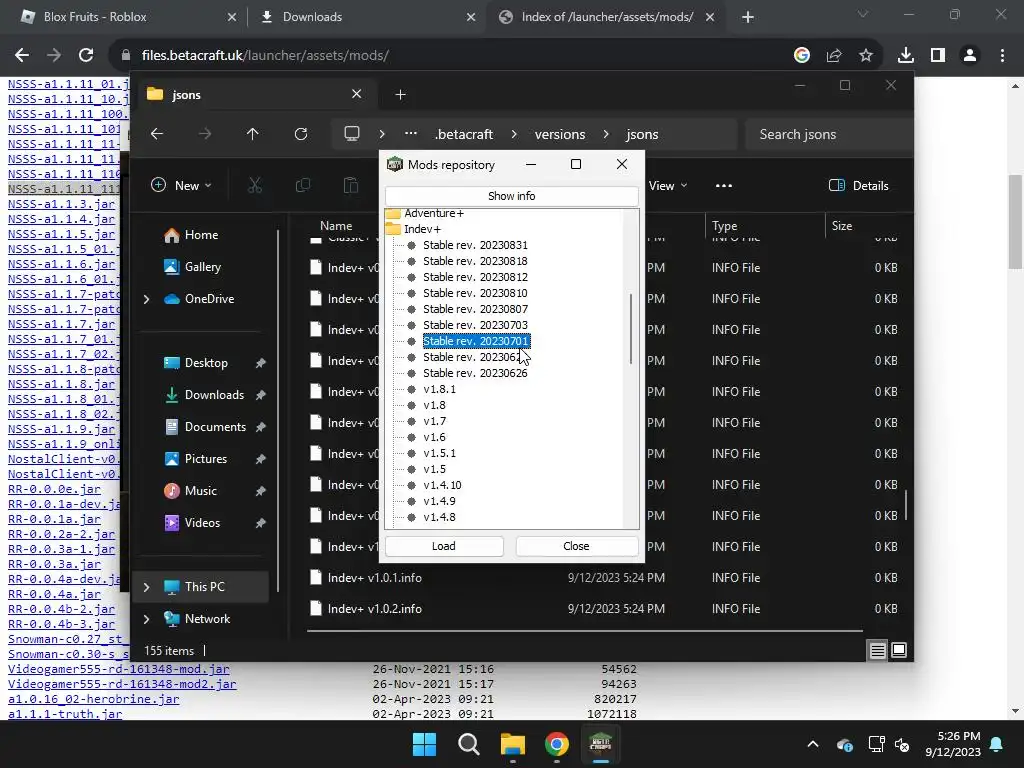Image resolution: width=1024 pixels, height=768 pixels.
Task: Toggle the Details pane button
Action: pyautogui.click(x=859, y=185)
